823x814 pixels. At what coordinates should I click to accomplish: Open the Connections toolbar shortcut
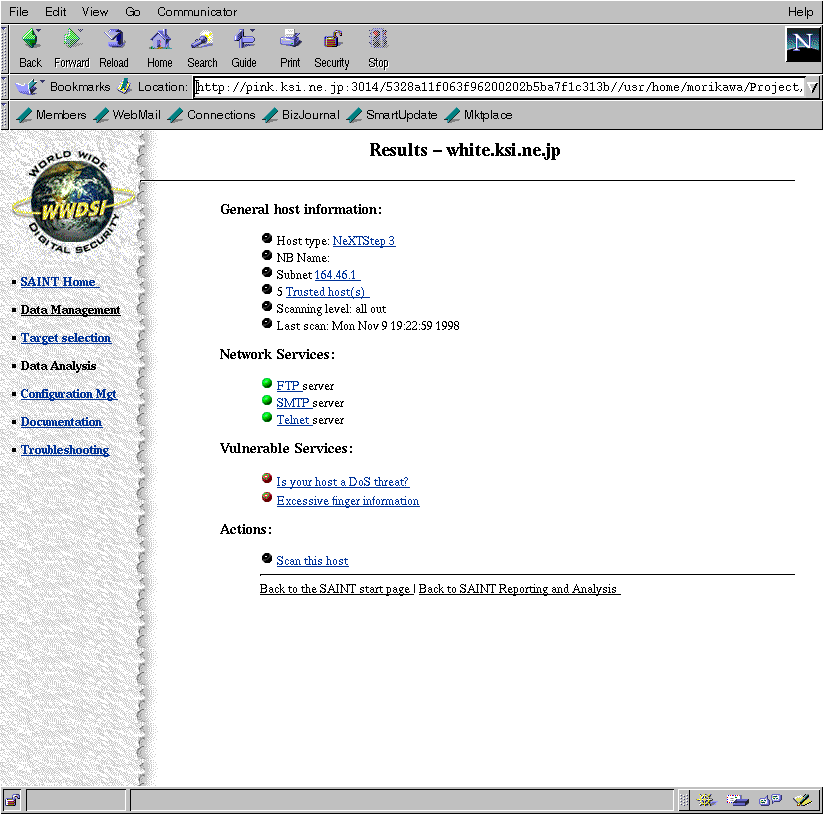[212, 115]
